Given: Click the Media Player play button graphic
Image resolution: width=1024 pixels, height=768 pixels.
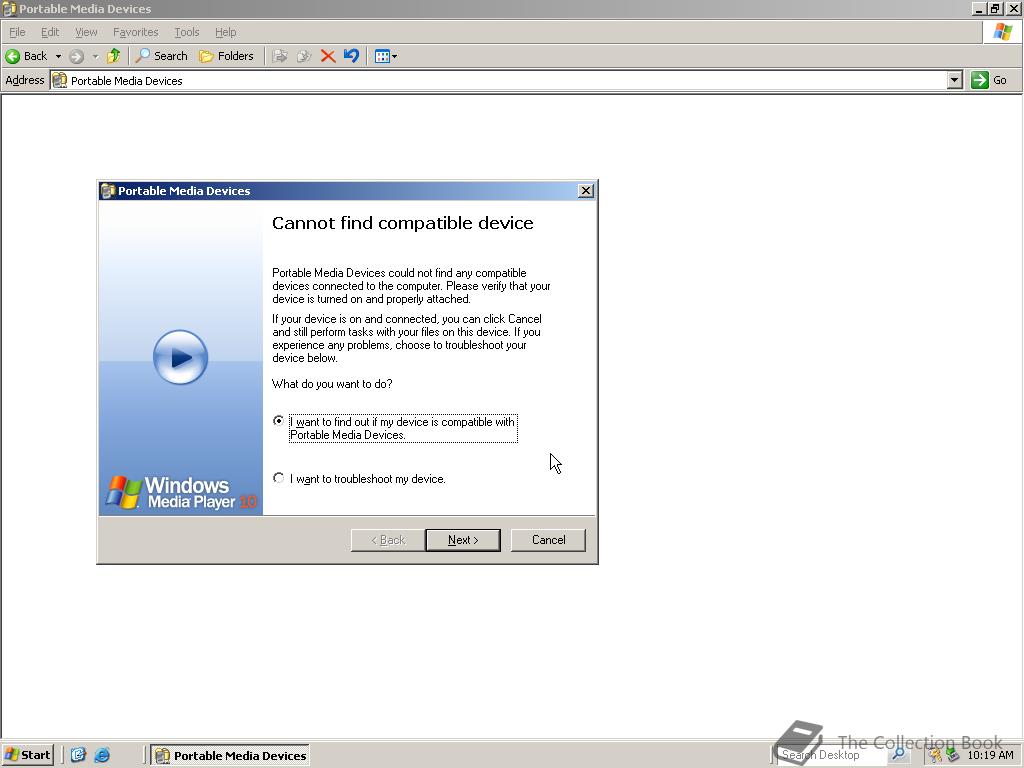Looking at the screenshot, I should tap(180, 357).
